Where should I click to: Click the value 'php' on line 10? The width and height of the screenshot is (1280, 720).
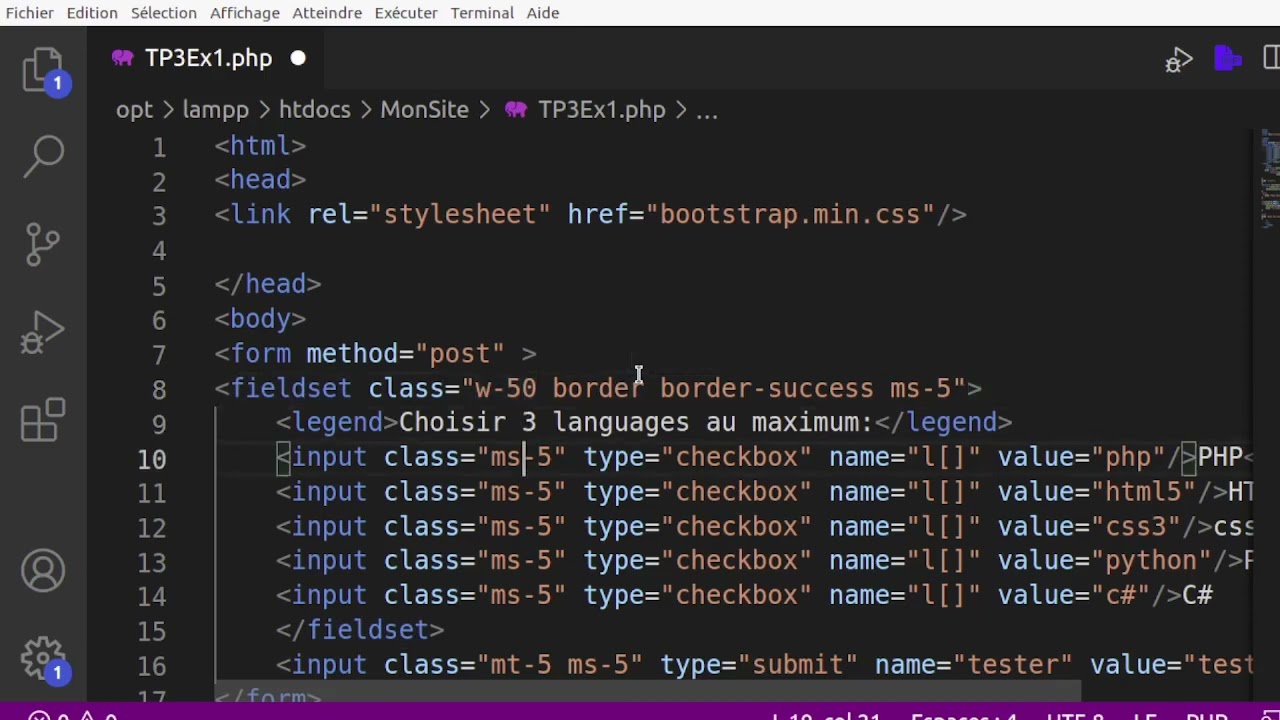1128,457
